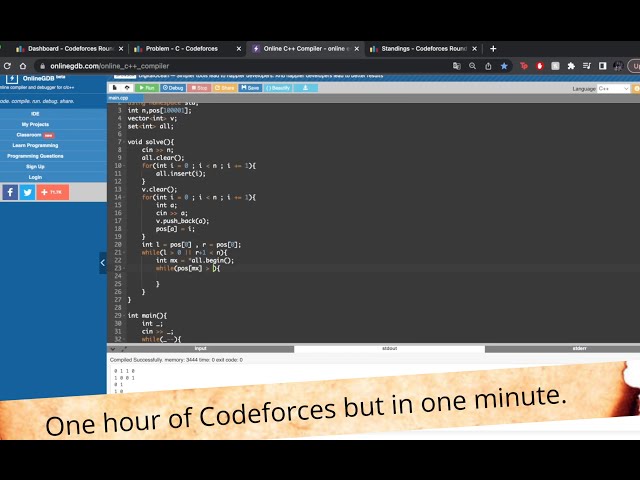The image size is (640, 480).
Task: Toggle the browser side panel icon
Action: tap(602, 66)
